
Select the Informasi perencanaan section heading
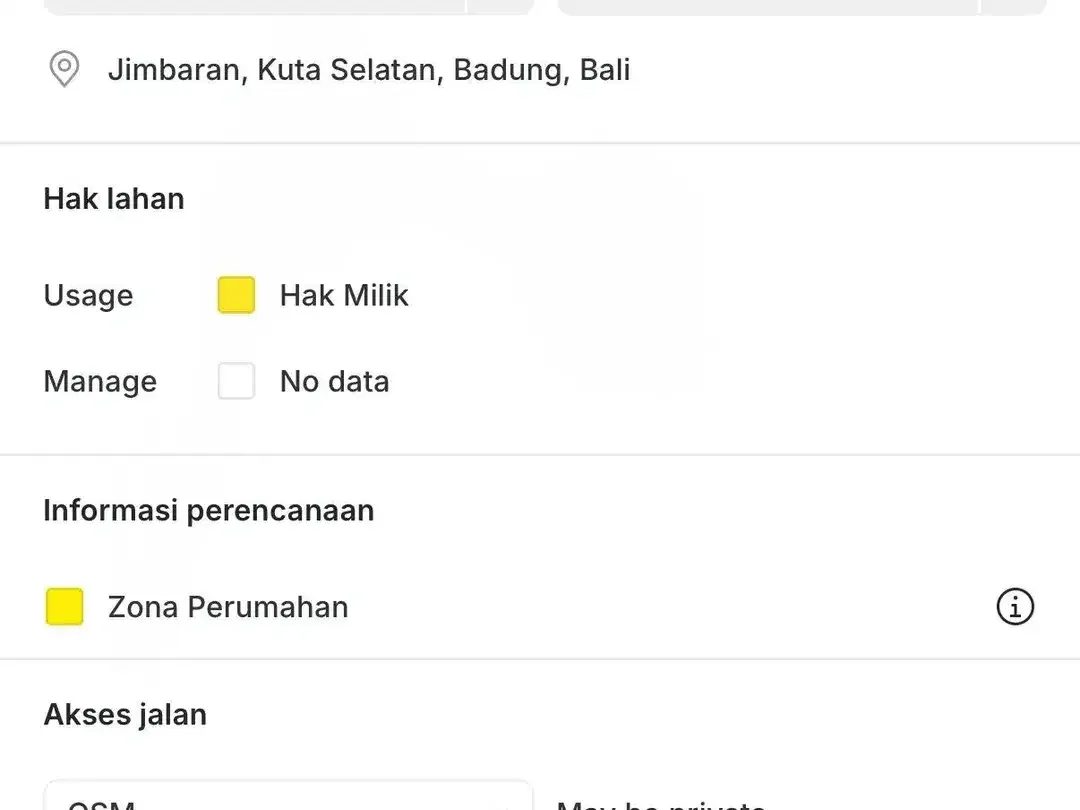pyautogui.click(x=209, y=510)
